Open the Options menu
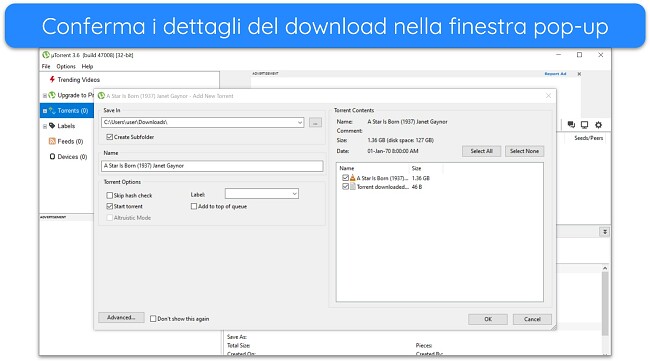This screenshot has height=361, width=650. click(66, 66)
